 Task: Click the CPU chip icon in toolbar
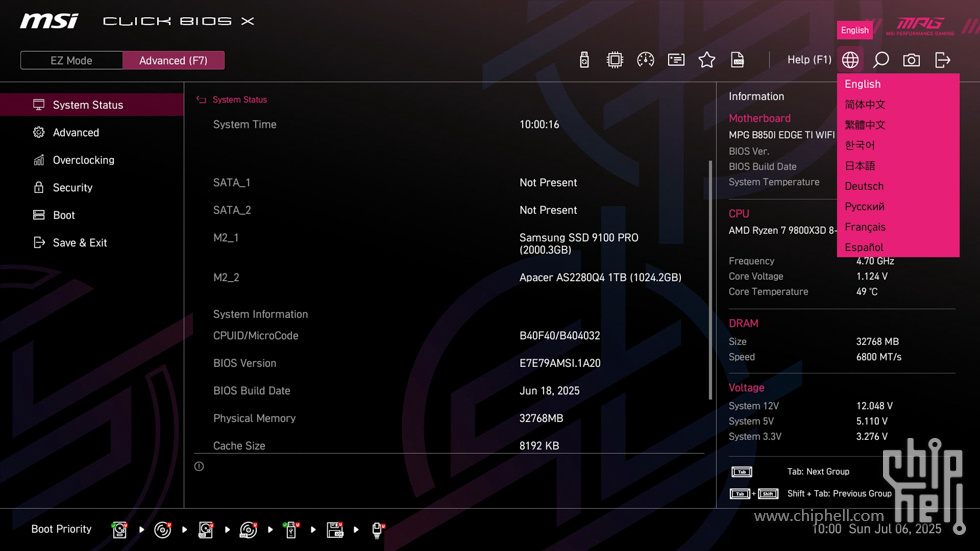coord(615,60)
